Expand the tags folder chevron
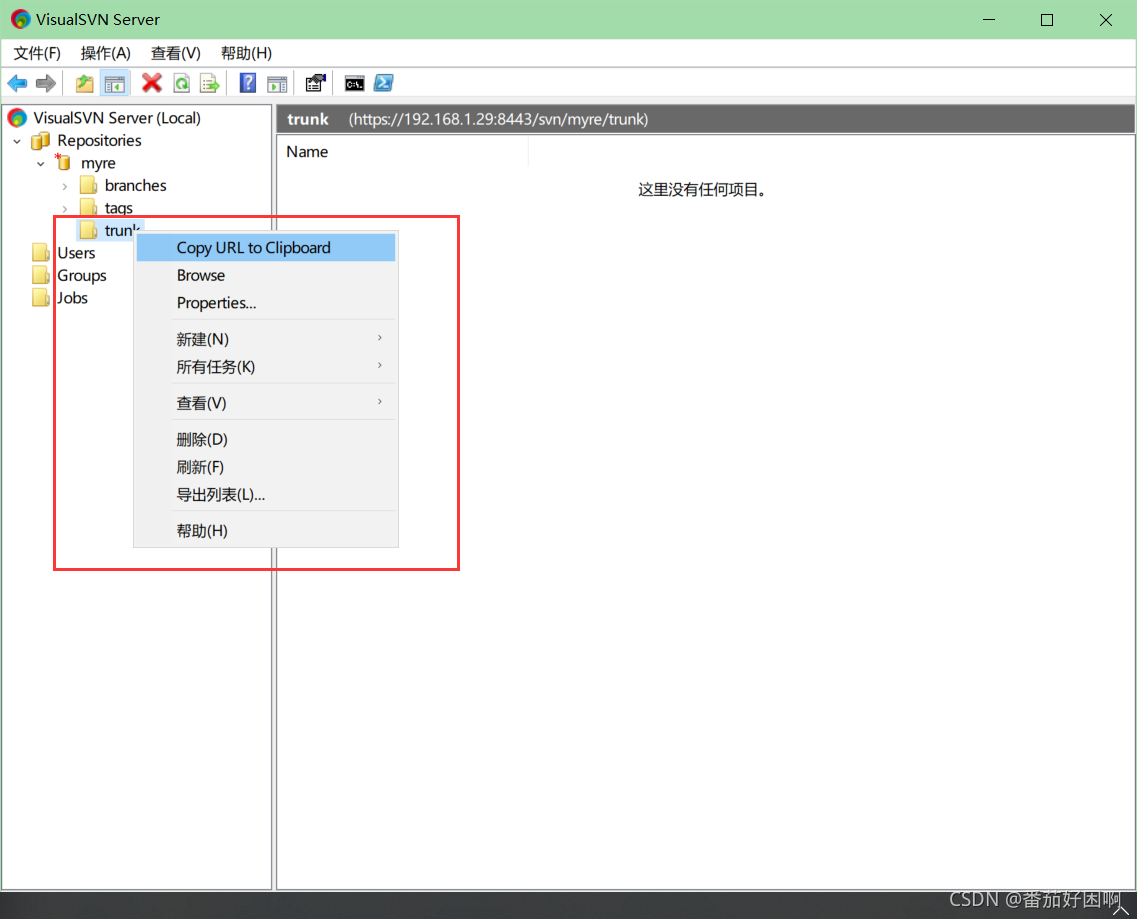The height and width of the screenshot is (919, 1137). (x=65, y=207)
